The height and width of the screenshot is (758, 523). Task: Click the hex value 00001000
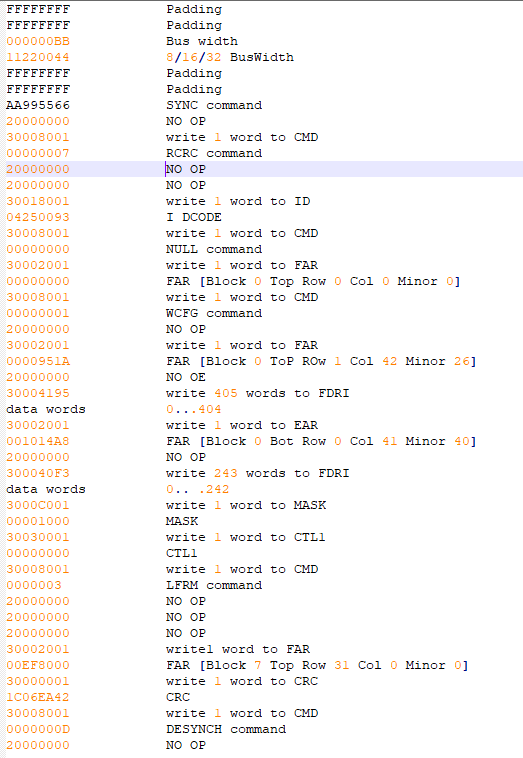(38, 521)
